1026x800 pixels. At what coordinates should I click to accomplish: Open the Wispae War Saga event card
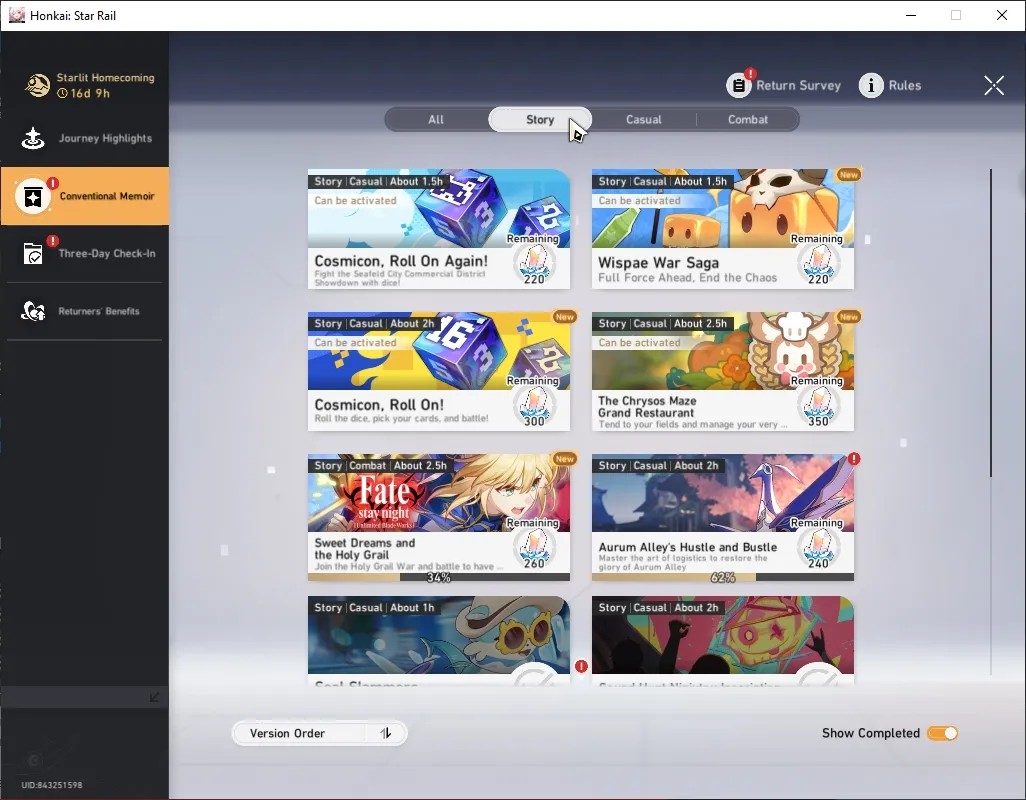click(x=722, y=229)
